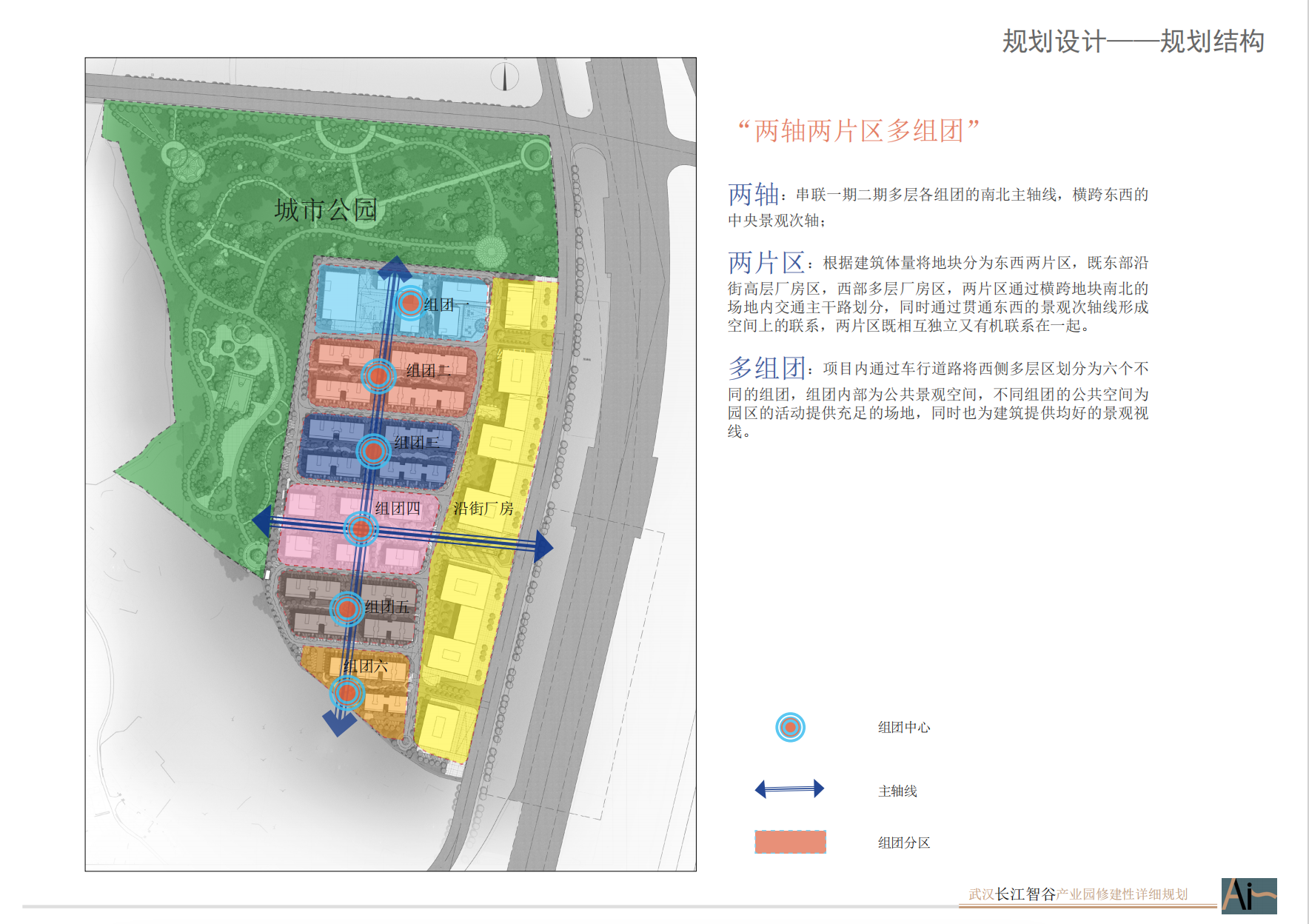Click the east-pointing arrowhead of the landscape axis
Image resolution: width=1309 pixels, height=924 pixels.
tap(543, 547)
